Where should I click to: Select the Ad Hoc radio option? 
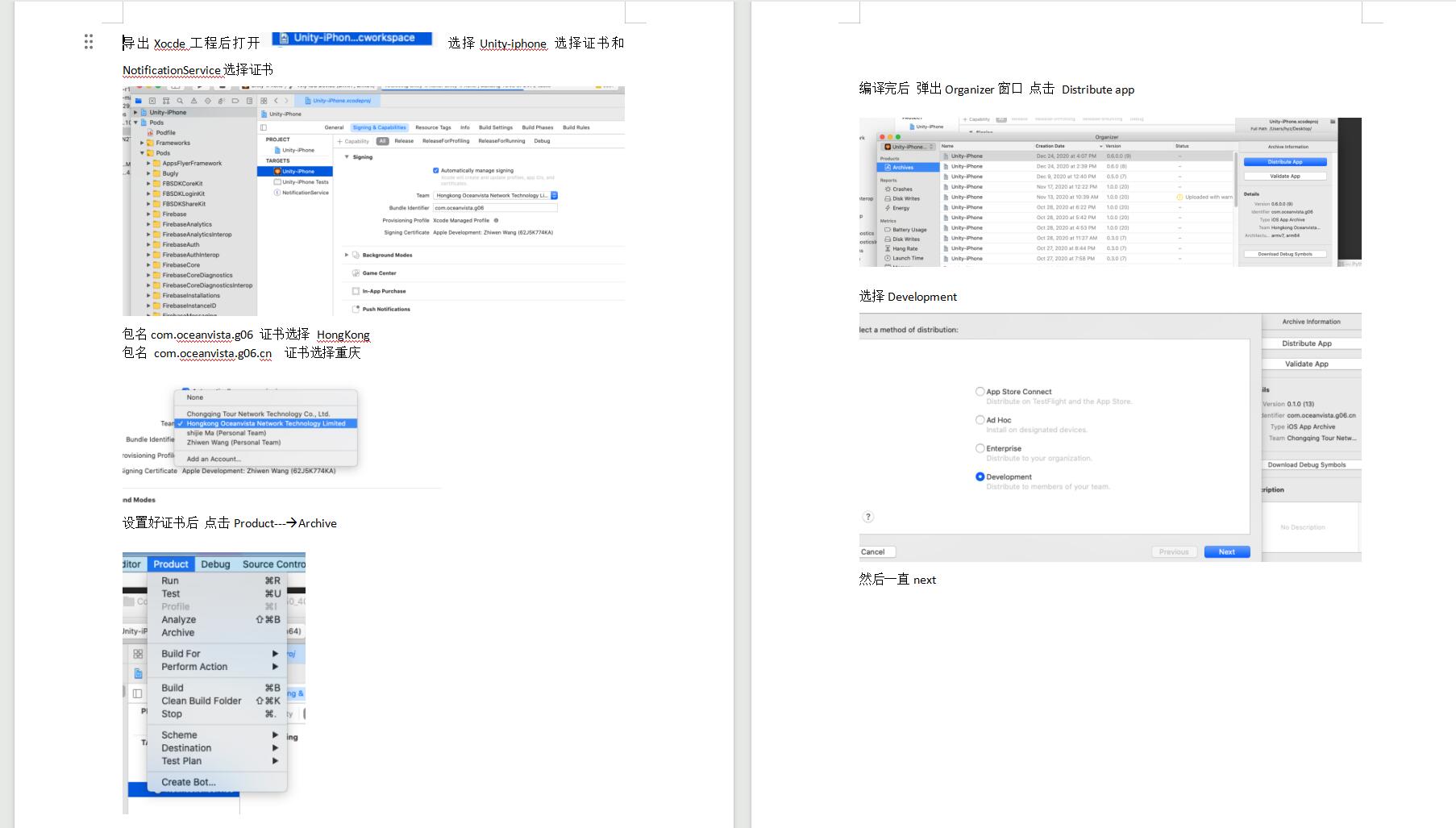980,420
